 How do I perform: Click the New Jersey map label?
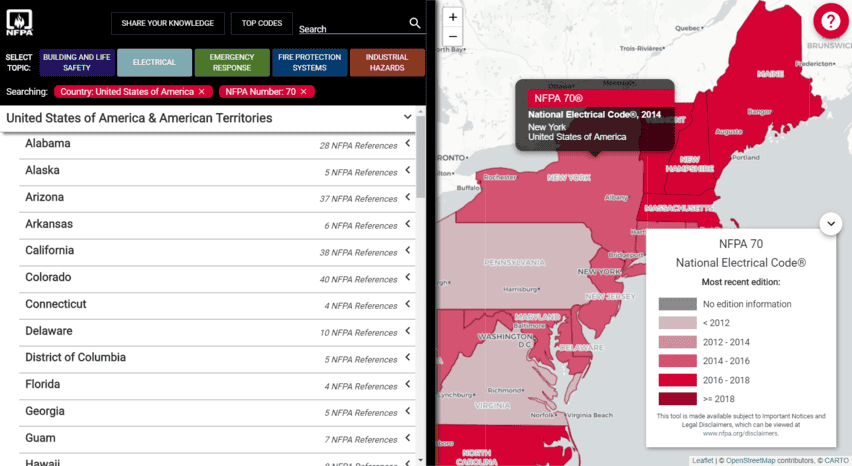pyautogui.click(x=610, y=297)
